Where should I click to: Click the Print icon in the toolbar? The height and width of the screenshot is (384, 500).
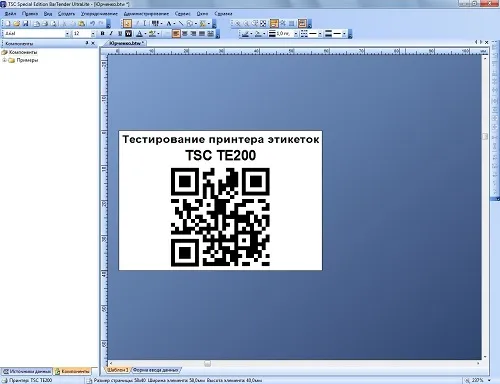[x=45, y=23]
